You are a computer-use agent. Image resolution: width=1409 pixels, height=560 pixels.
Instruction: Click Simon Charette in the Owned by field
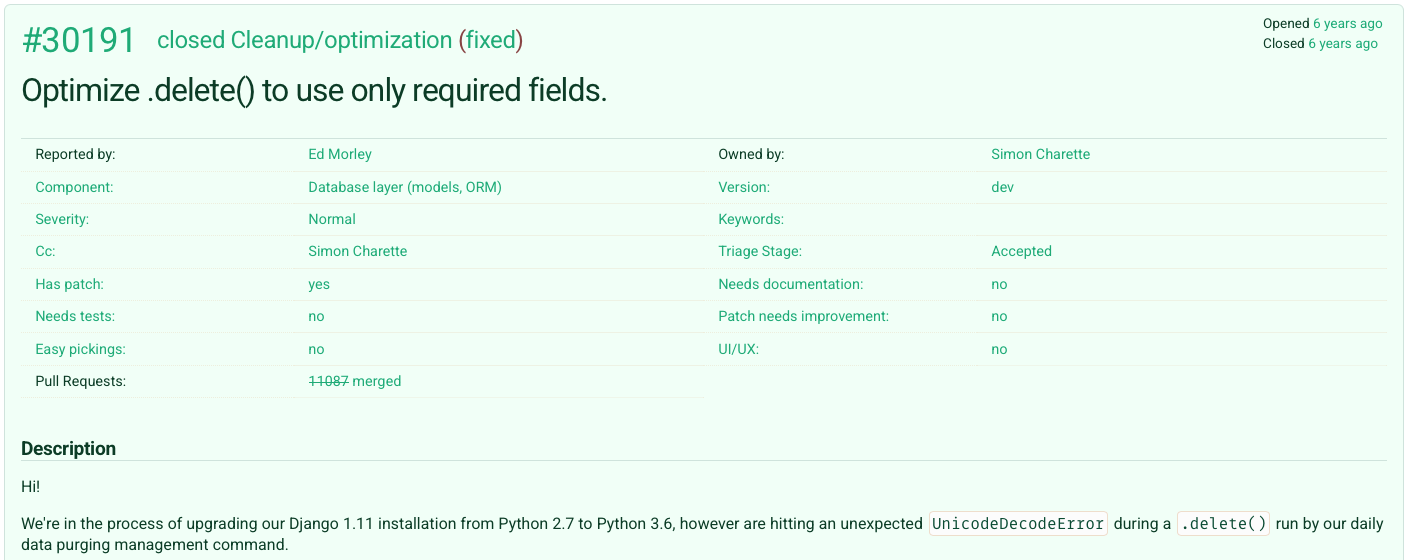(1040, 154)
